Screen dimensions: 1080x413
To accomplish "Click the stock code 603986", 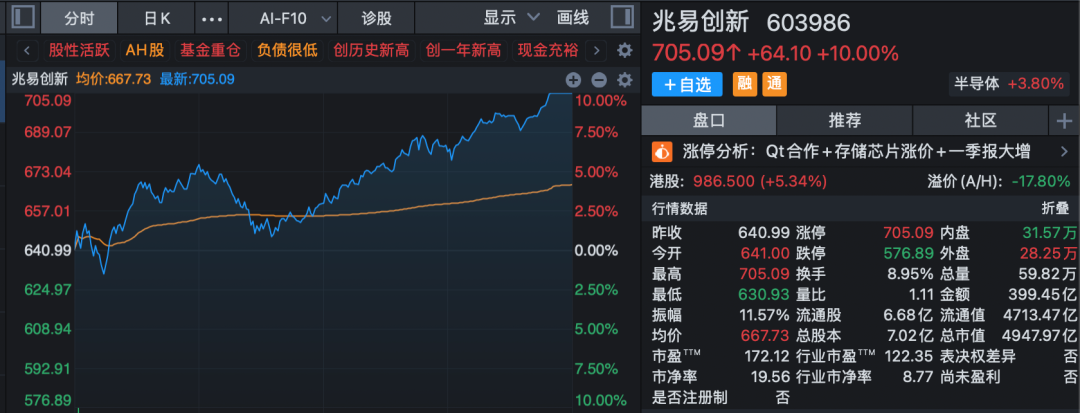I will [809, 23].
